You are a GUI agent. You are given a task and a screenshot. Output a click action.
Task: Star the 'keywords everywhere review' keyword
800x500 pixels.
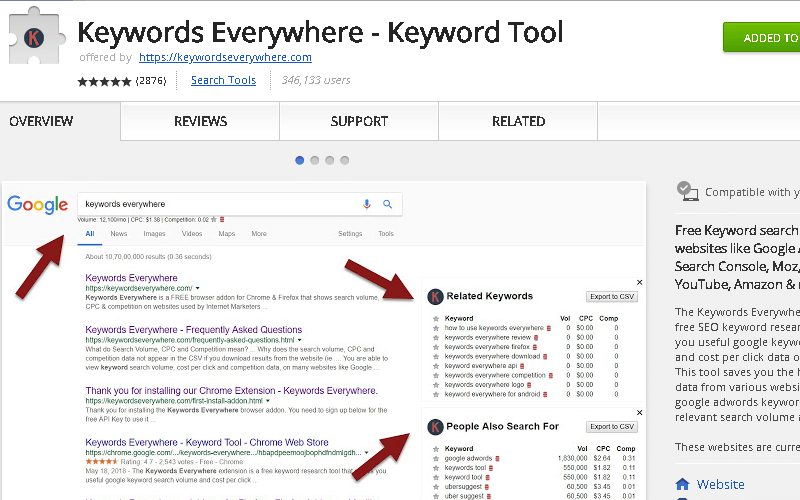pos(436,338)
